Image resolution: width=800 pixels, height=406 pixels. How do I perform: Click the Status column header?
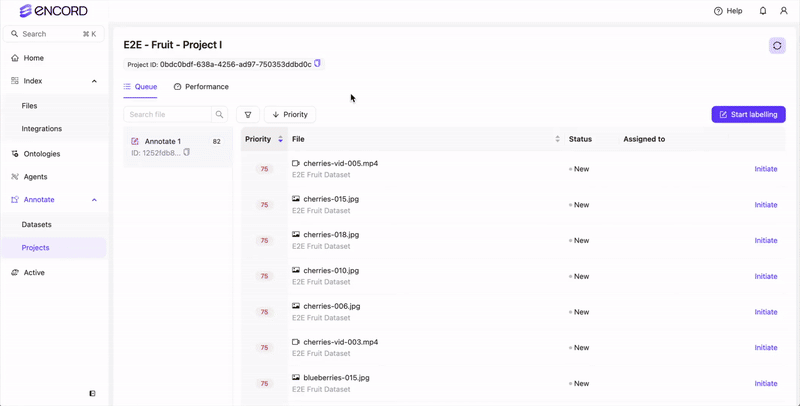pyautogui.click(x=580, y=139)
